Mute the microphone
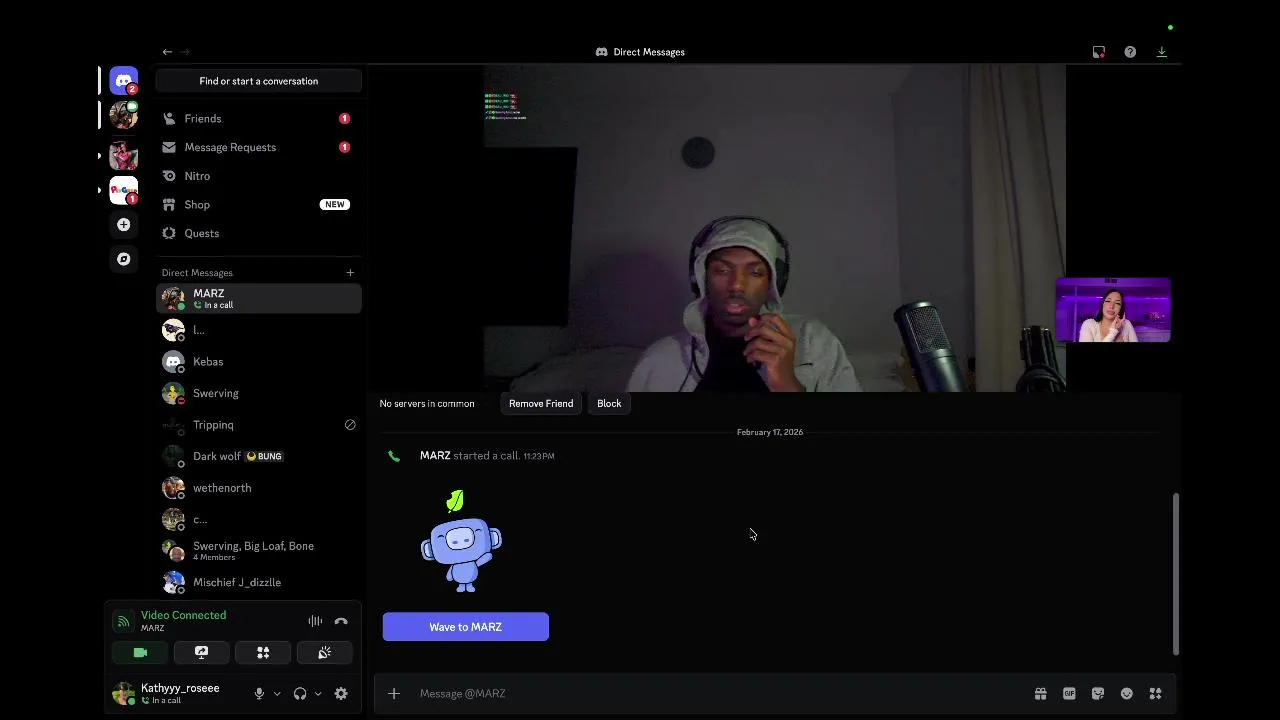This screenshot has height=720, width=1280. tap(259, 693)
